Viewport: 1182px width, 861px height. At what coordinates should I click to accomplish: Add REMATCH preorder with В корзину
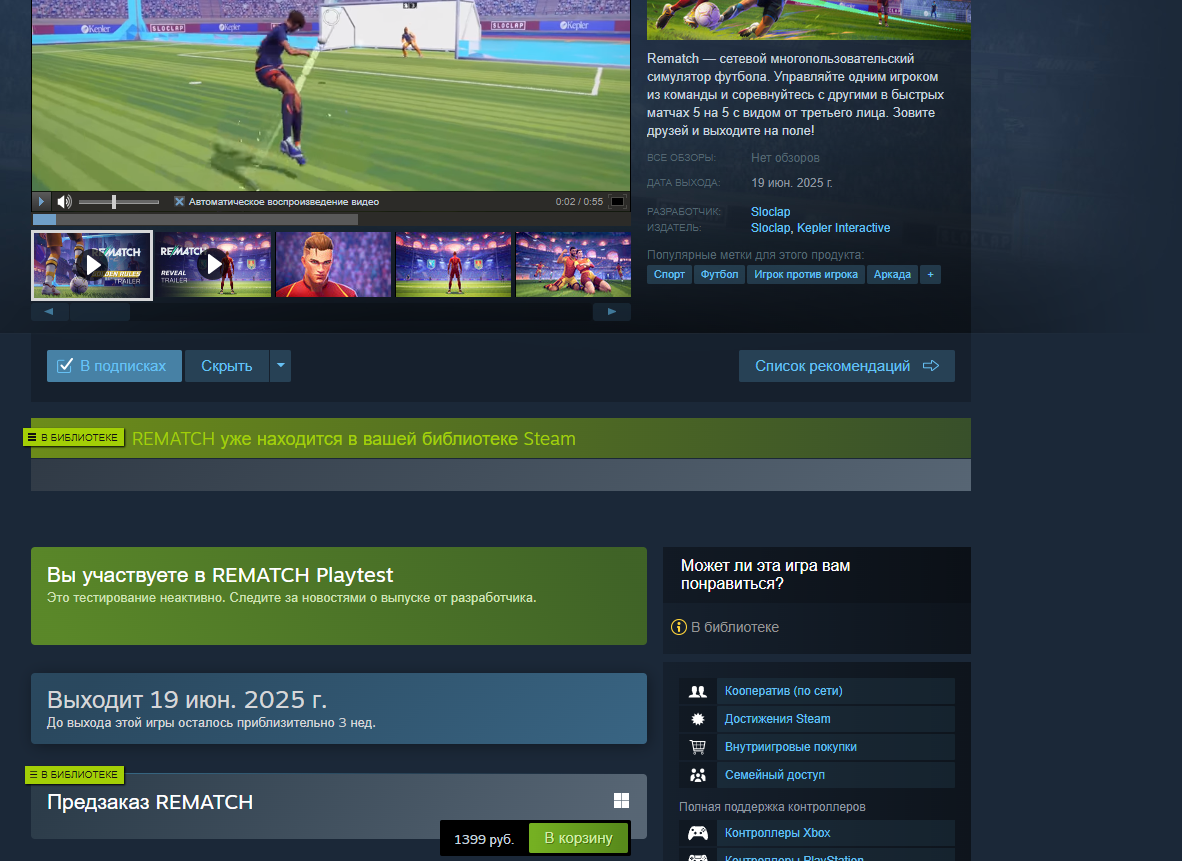point(578,838)
